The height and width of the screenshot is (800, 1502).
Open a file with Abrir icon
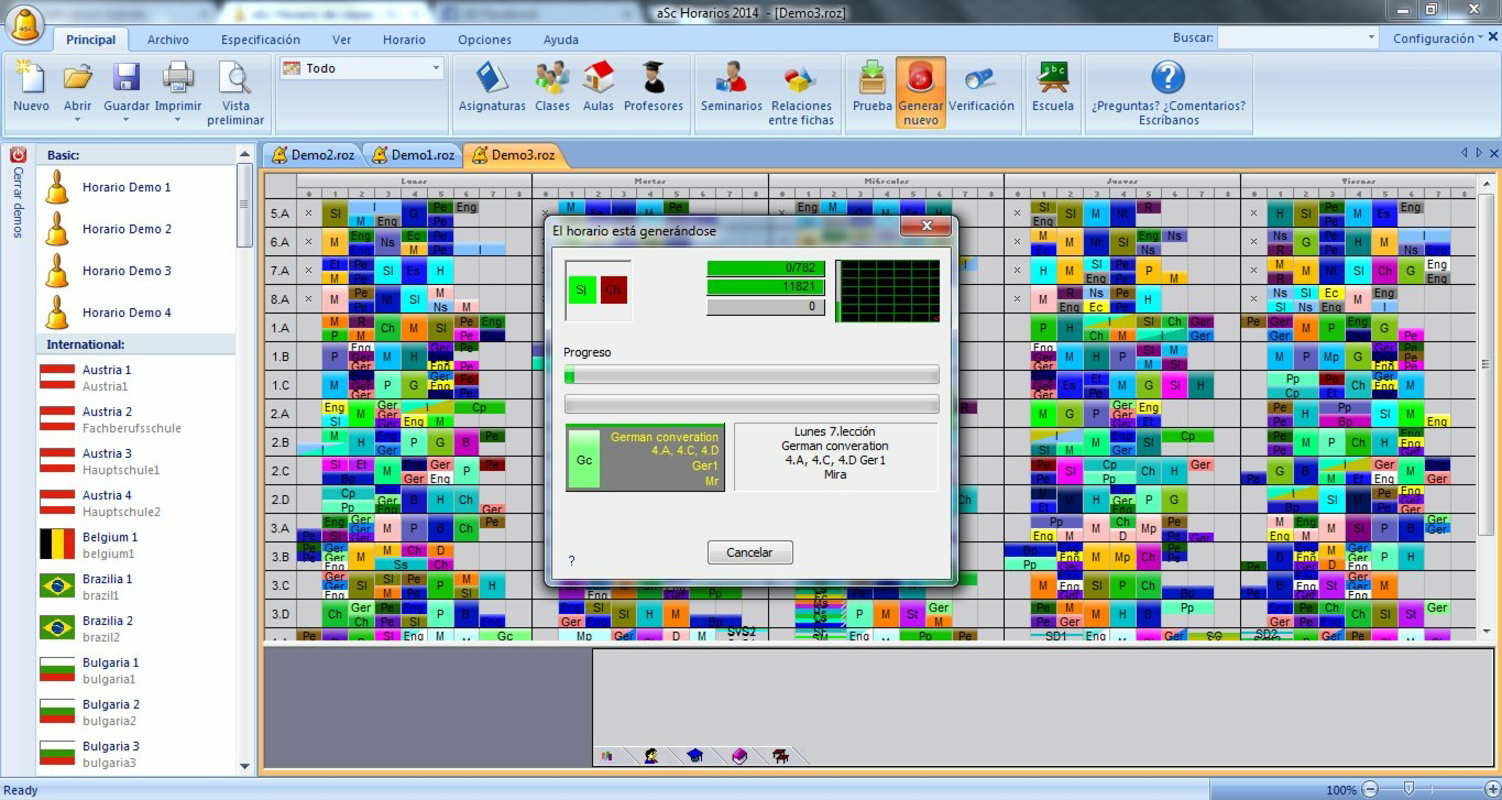(77, 78)
